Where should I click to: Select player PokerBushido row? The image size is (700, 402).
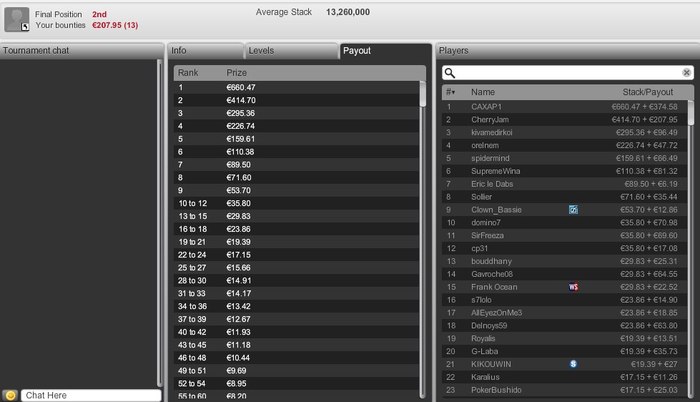[565, 390]
